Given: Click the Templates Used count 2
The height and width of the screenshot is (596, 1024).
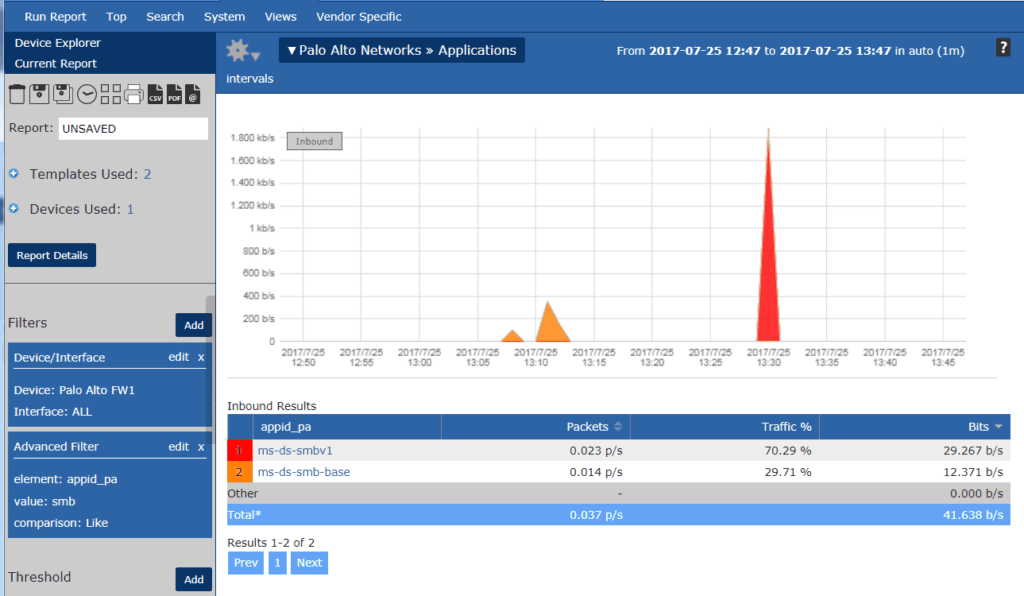Looking at the screenshot, I should (x=148, y=174).
